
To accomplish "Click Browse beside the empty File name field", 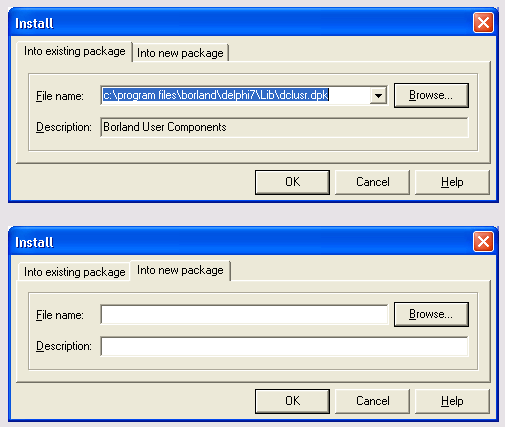I will coord(431,314).
